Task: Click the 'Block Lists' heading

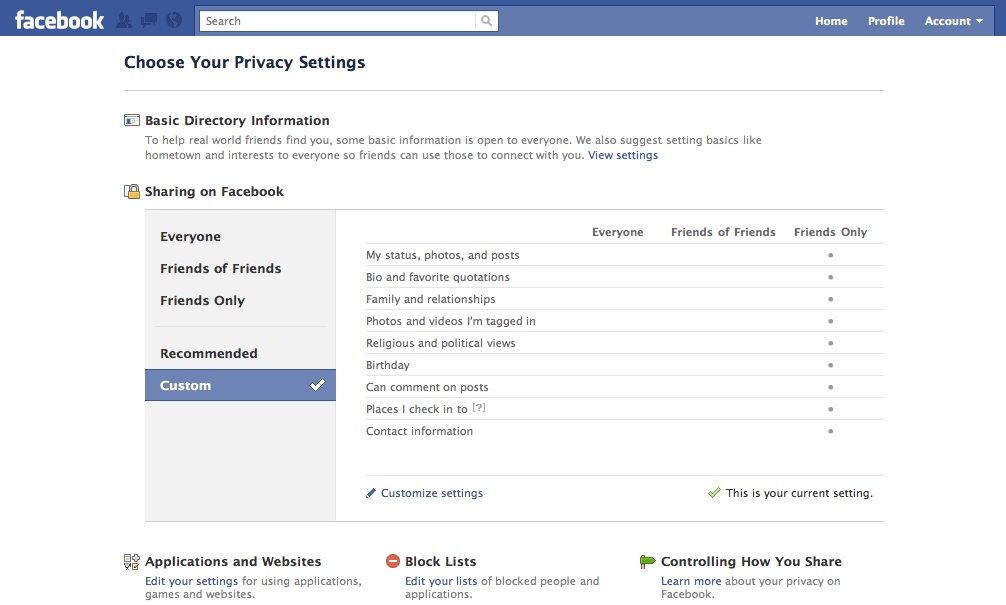Action: (441, 561)
